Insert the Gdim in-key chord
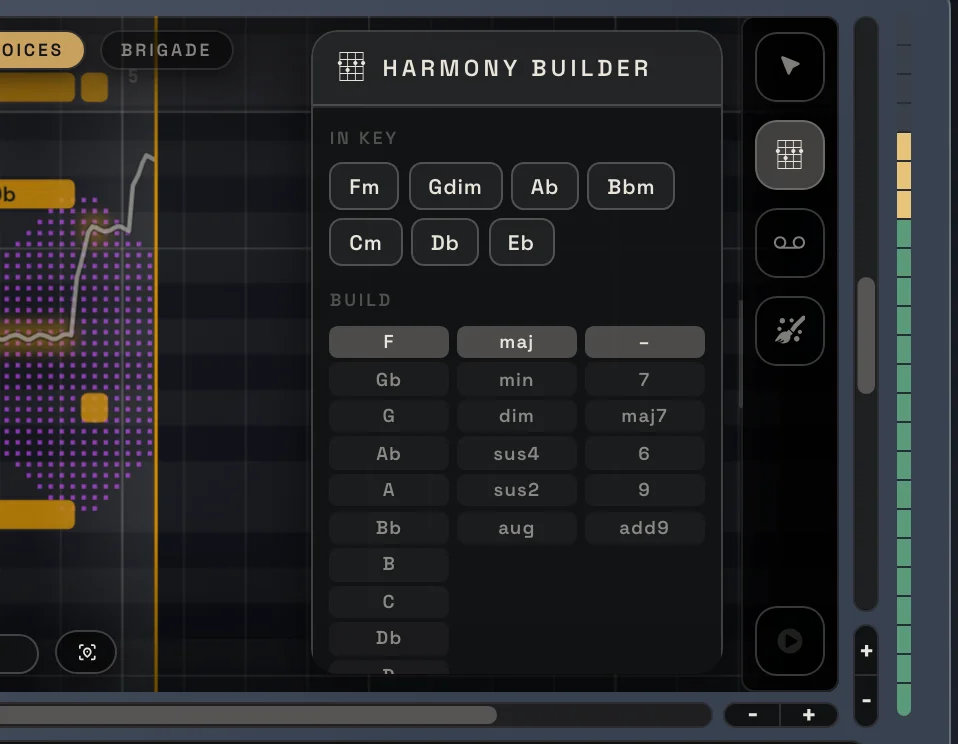 pos(455,186)
